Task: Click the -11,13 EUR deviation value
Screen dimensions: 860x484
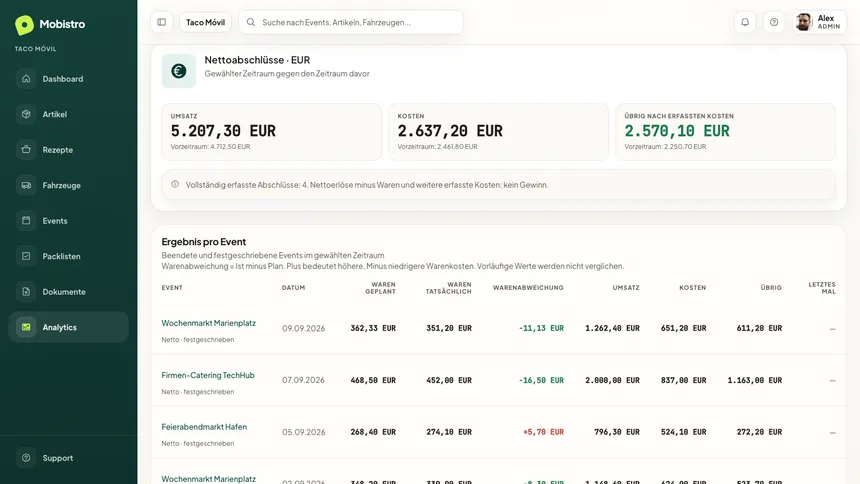Action: tap(541, 328)
